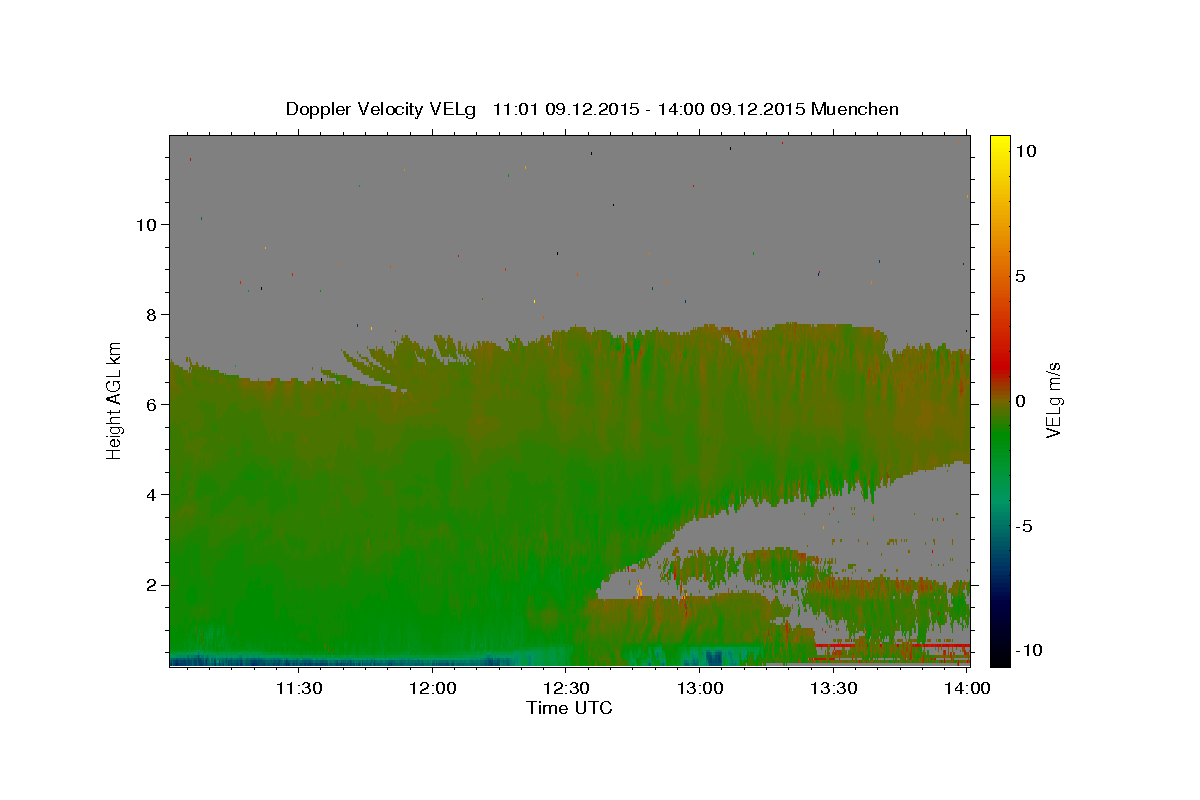Viewport: 1200px width, 800px height.
Task: Click the 12:00 time tick label
Action: (434, 688)
